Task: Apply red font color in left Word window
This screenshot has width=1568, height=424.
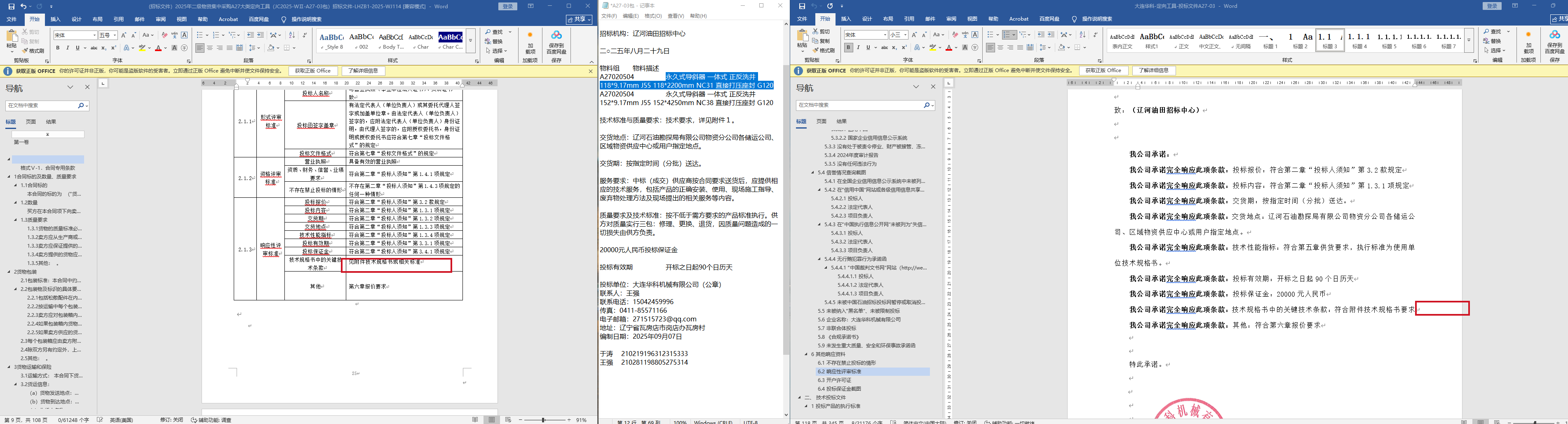Action: pos(157,48)
